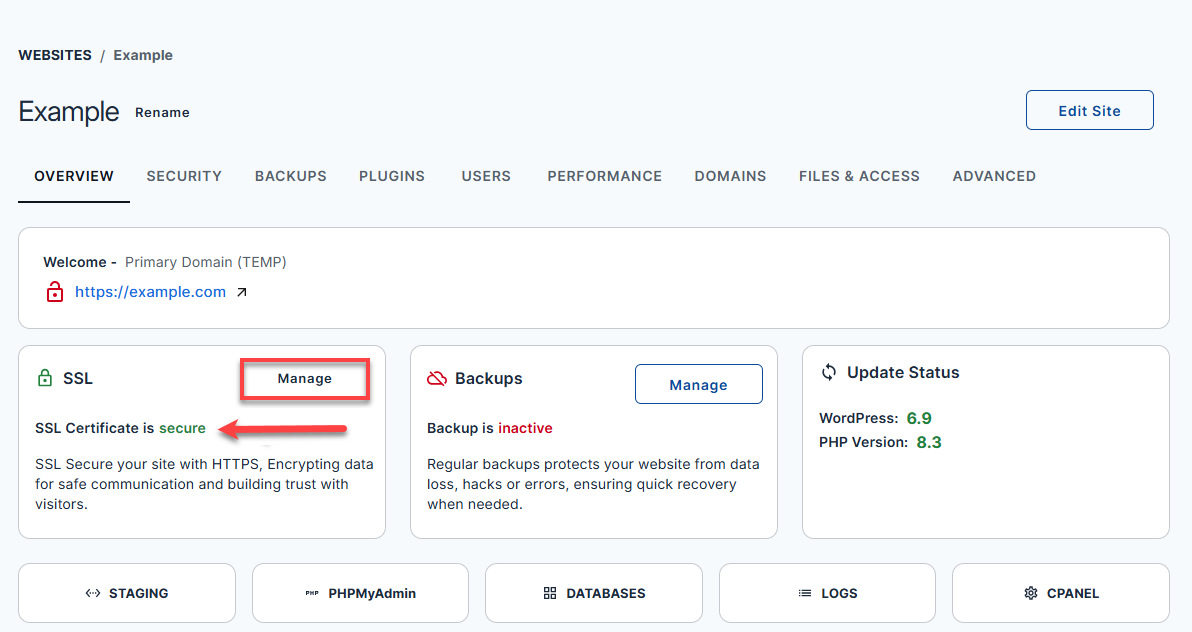
Task: Click the 'Backup is inactive' status text
Action: point(490,428)
